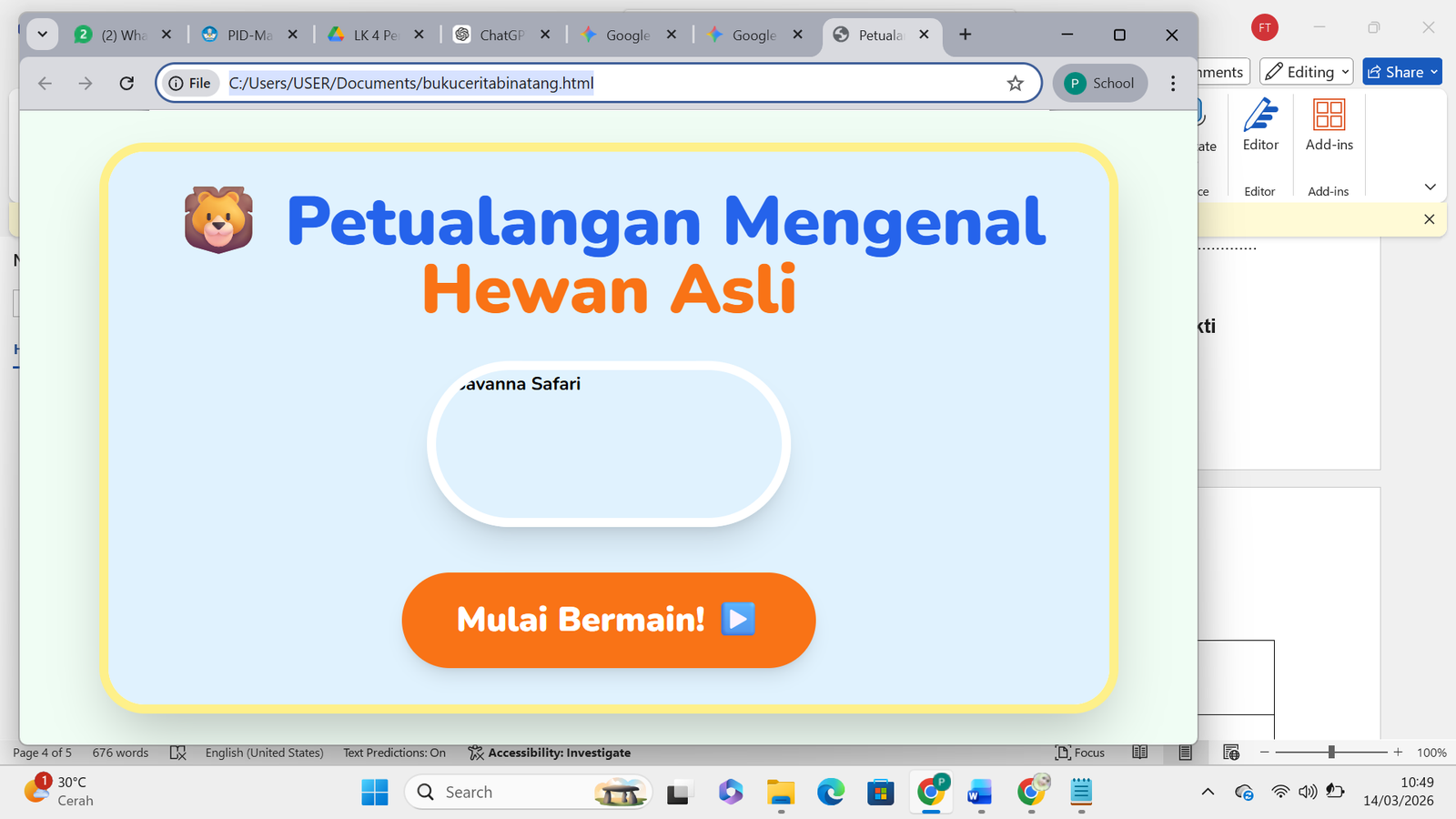Image resolution: width=1456 pixels, height=819 pixels.
Task: Launch Microsoft Edge from the taskbar
Action: pos(830,793)
